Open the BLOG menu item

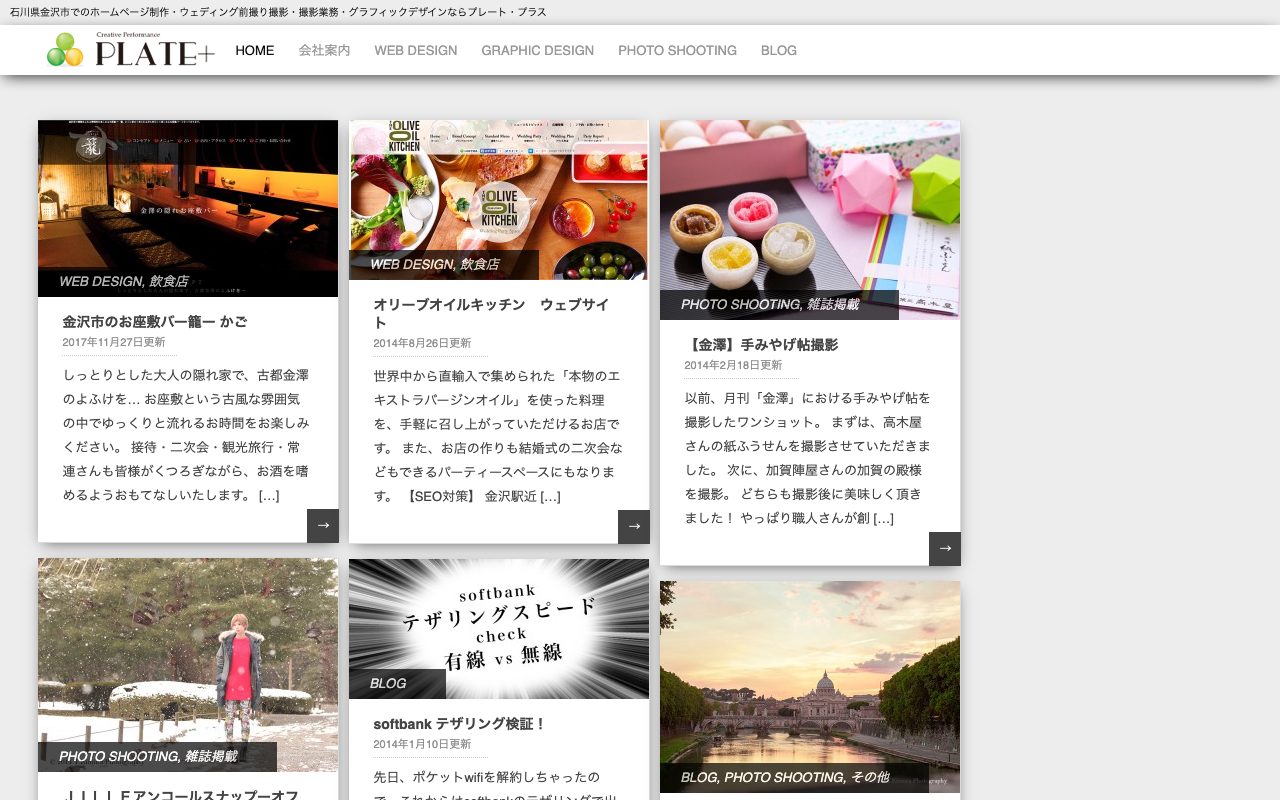[779, 50]
